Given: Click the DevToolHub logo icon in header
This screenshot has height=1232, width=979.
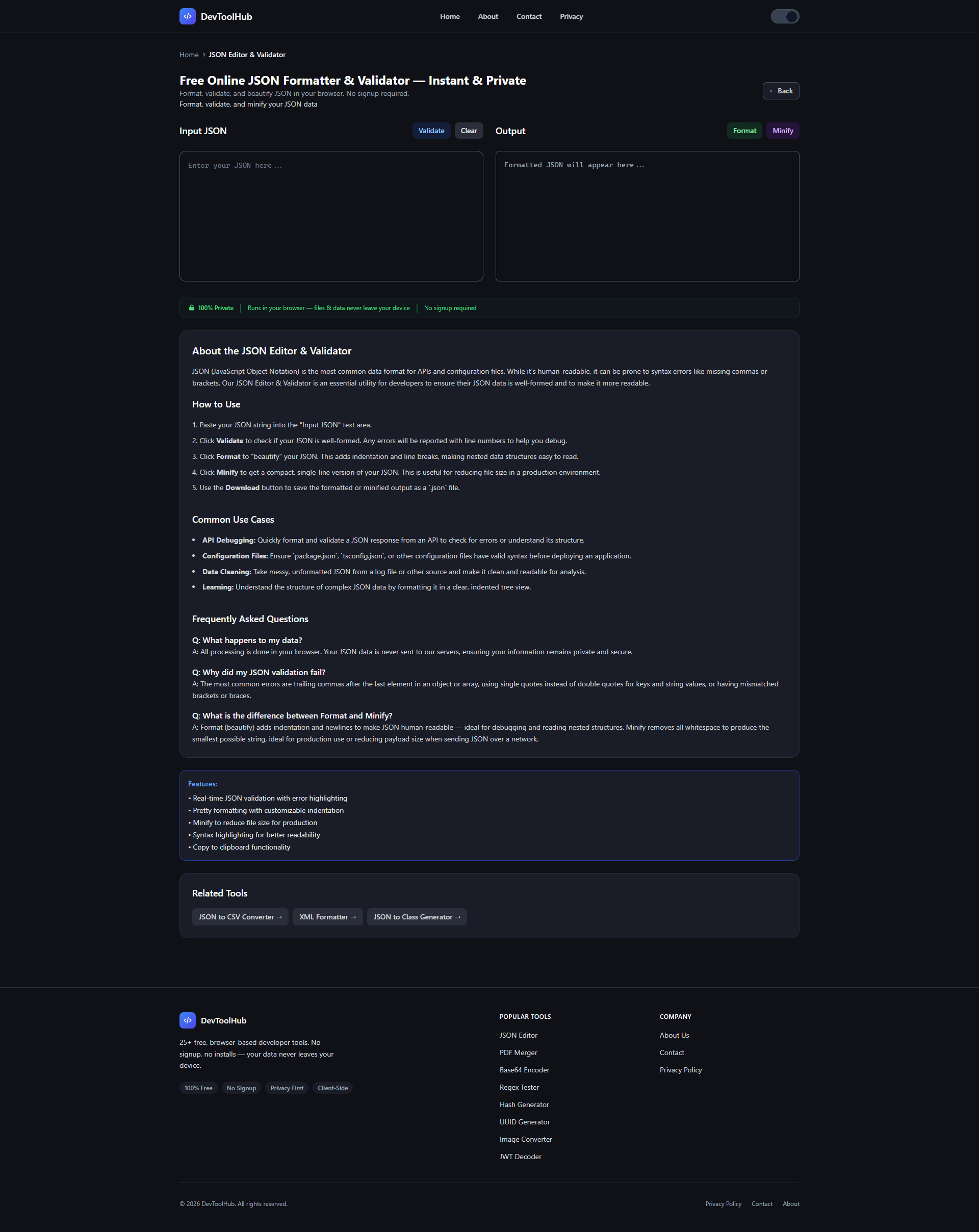Looking at the screenshot, I should coord(187,16).
